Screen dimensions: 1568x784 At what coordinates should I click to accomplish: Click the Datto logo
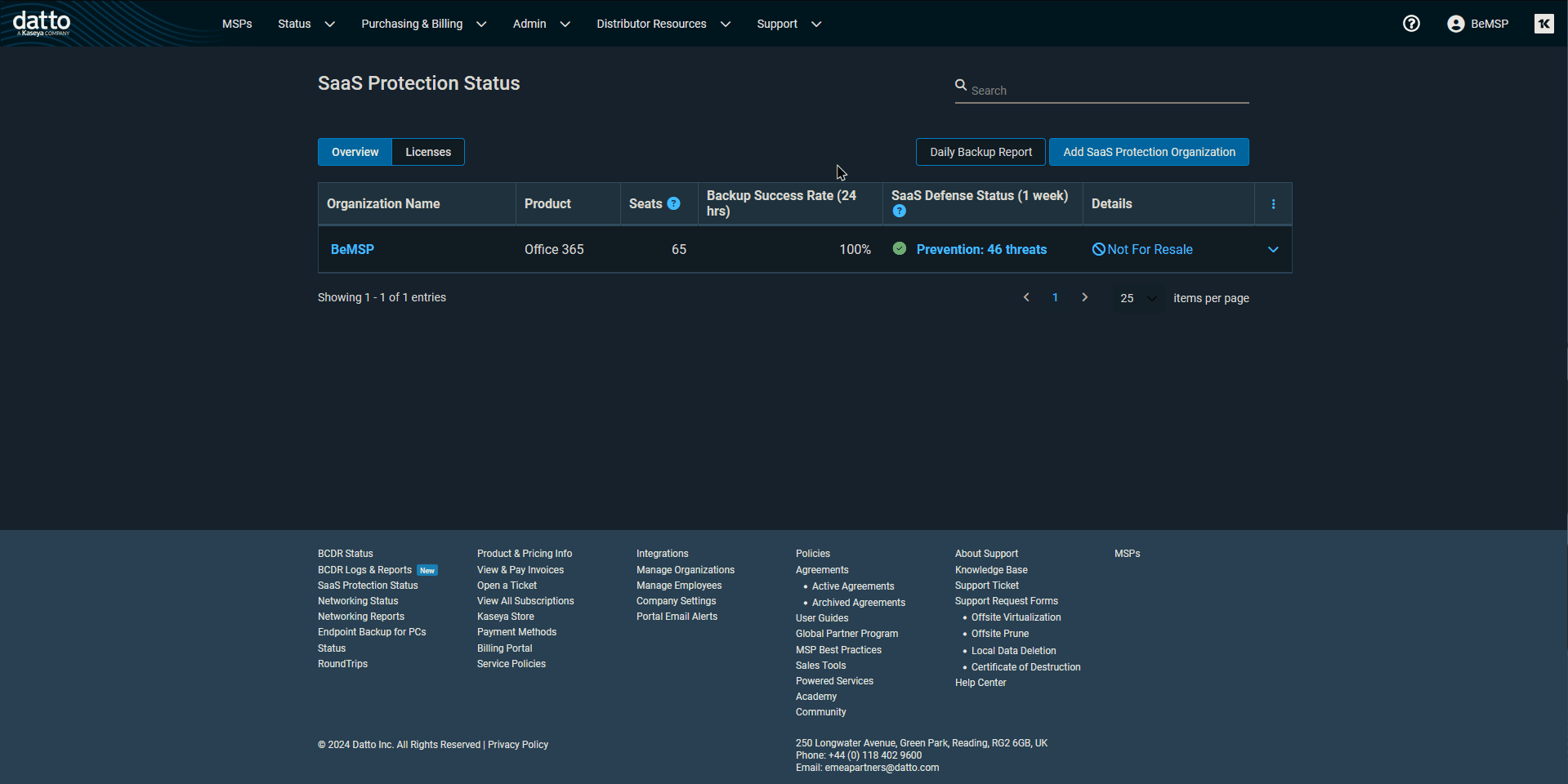click(x=42, y=23)
